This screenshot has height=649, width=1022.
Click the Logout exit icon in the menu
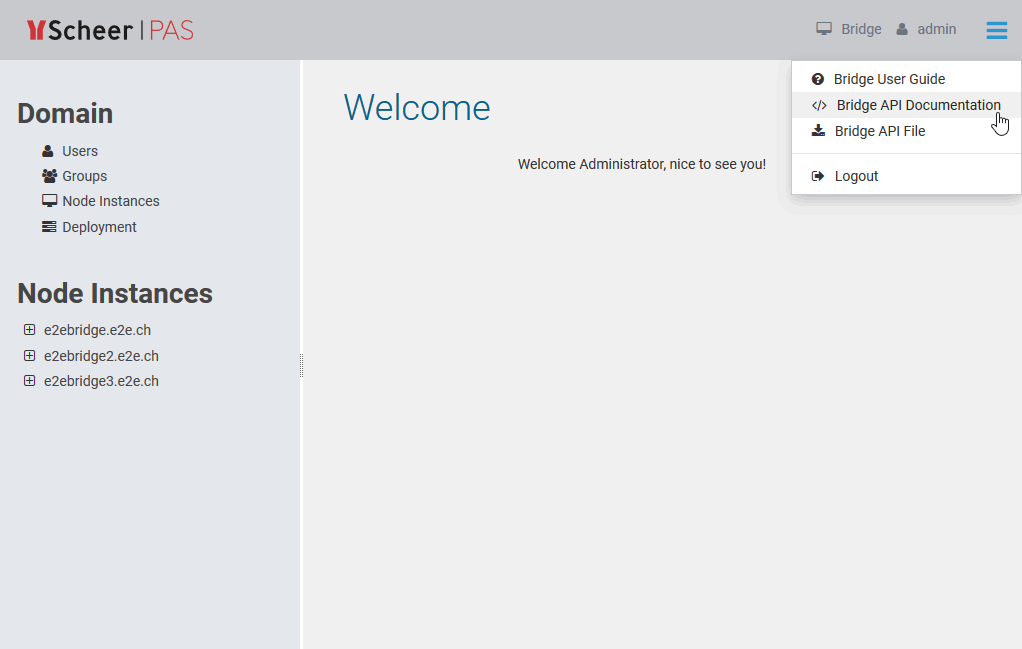click(x=818, y=175)
